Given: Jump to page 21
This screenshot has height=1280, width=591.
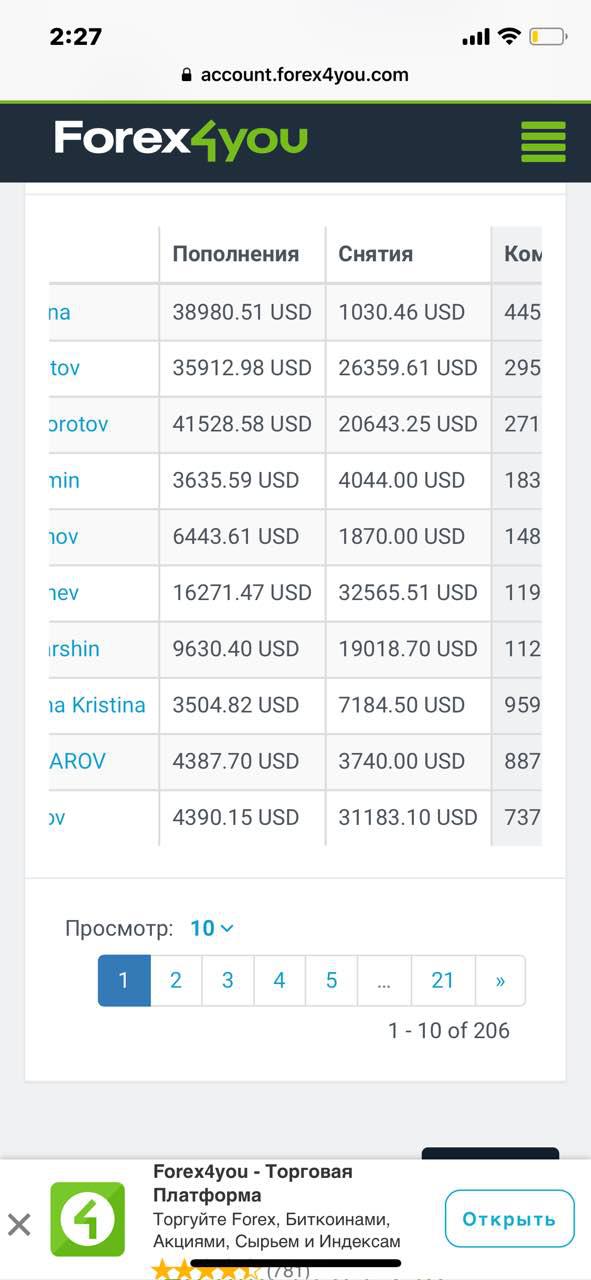Looking at the screenshot, I should [443, 981].
